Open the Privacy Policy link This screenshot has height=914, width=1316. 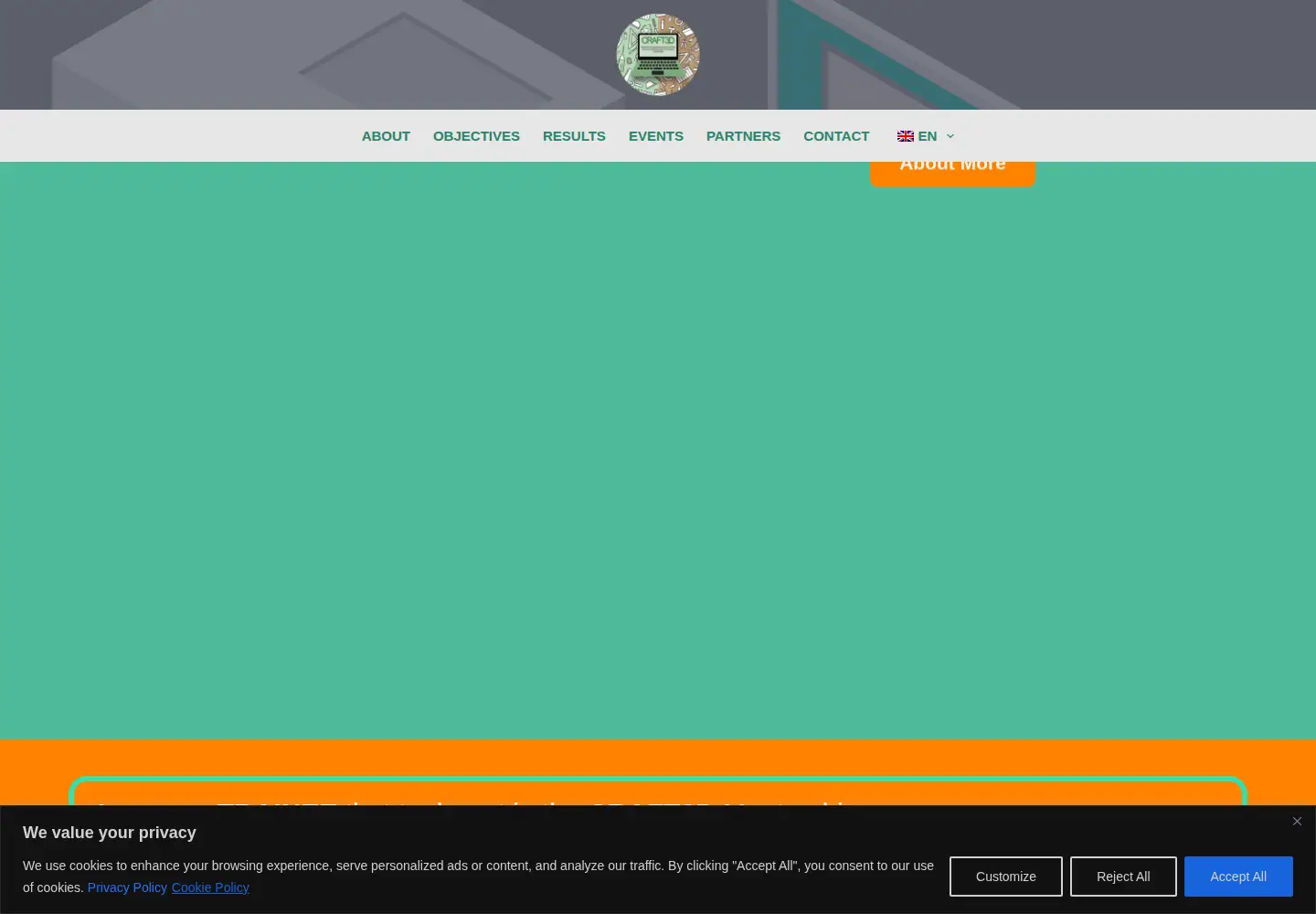(x=127, y=887)
